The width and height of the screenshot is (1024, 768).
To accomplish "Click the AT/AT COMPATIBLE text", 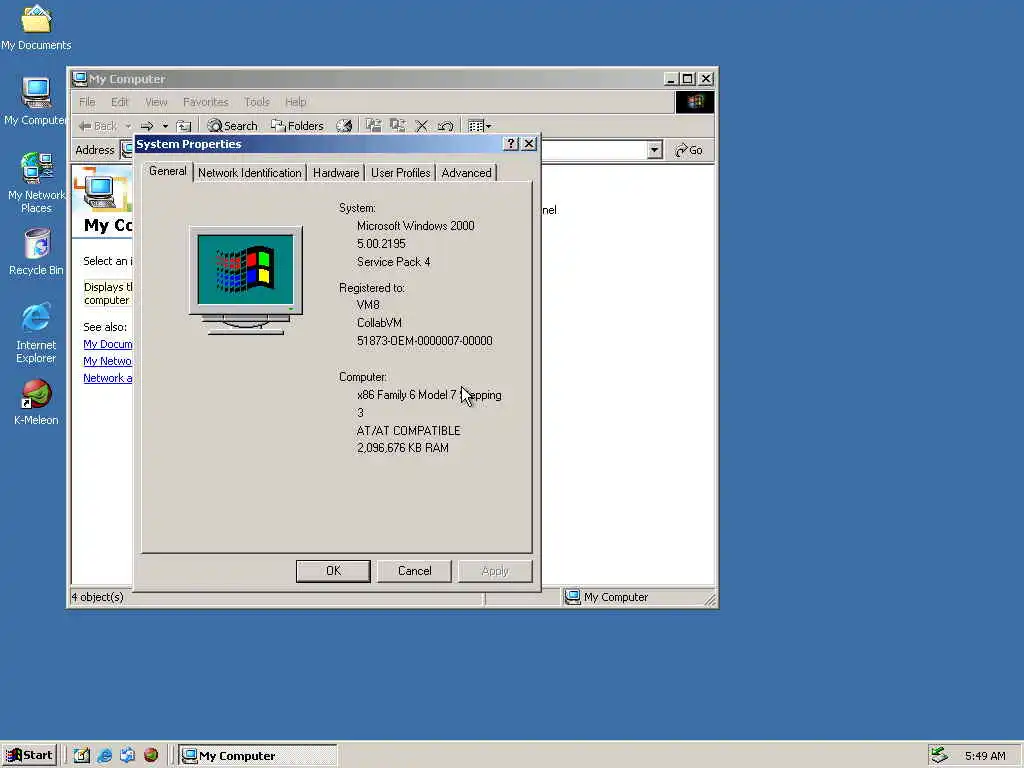I will (408, 430).
